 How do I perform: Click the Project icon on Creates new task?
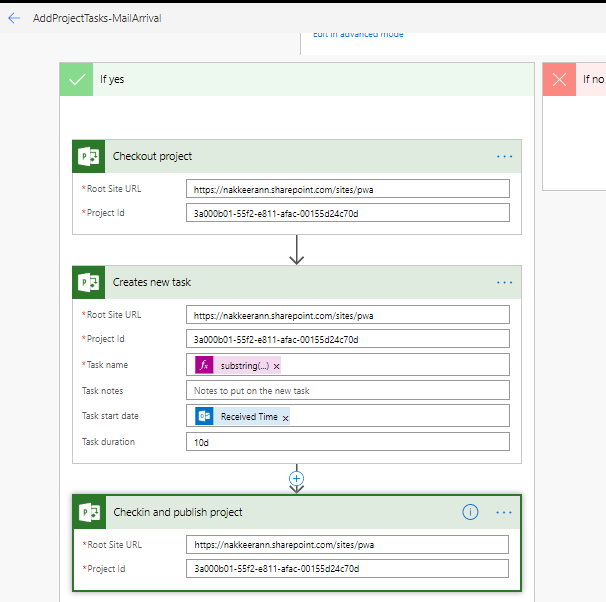coord(90,282)
